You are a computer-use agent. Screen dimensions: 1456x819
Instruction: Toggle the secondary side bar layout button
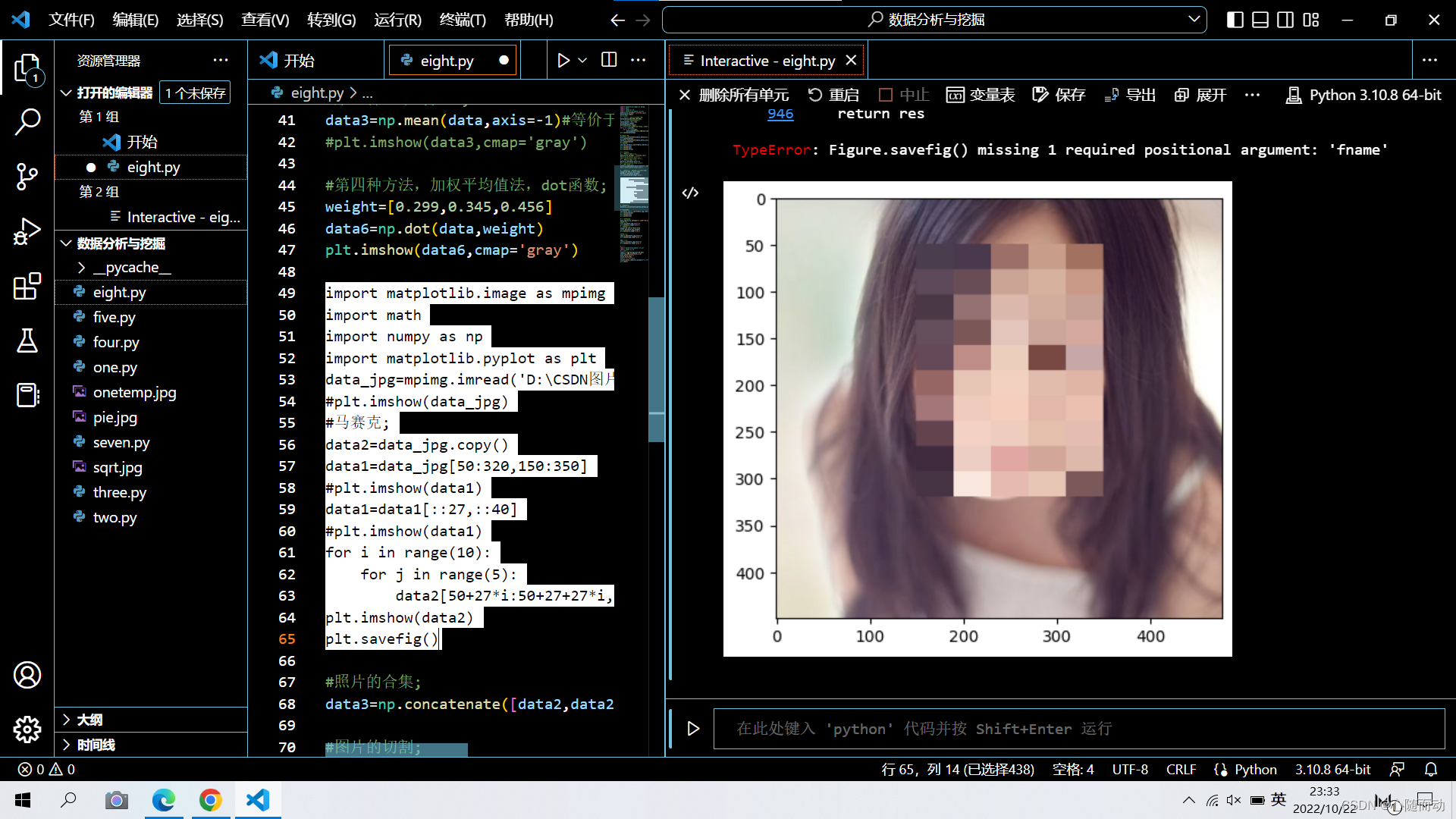pyautogui.click(x=1285, y=20)
